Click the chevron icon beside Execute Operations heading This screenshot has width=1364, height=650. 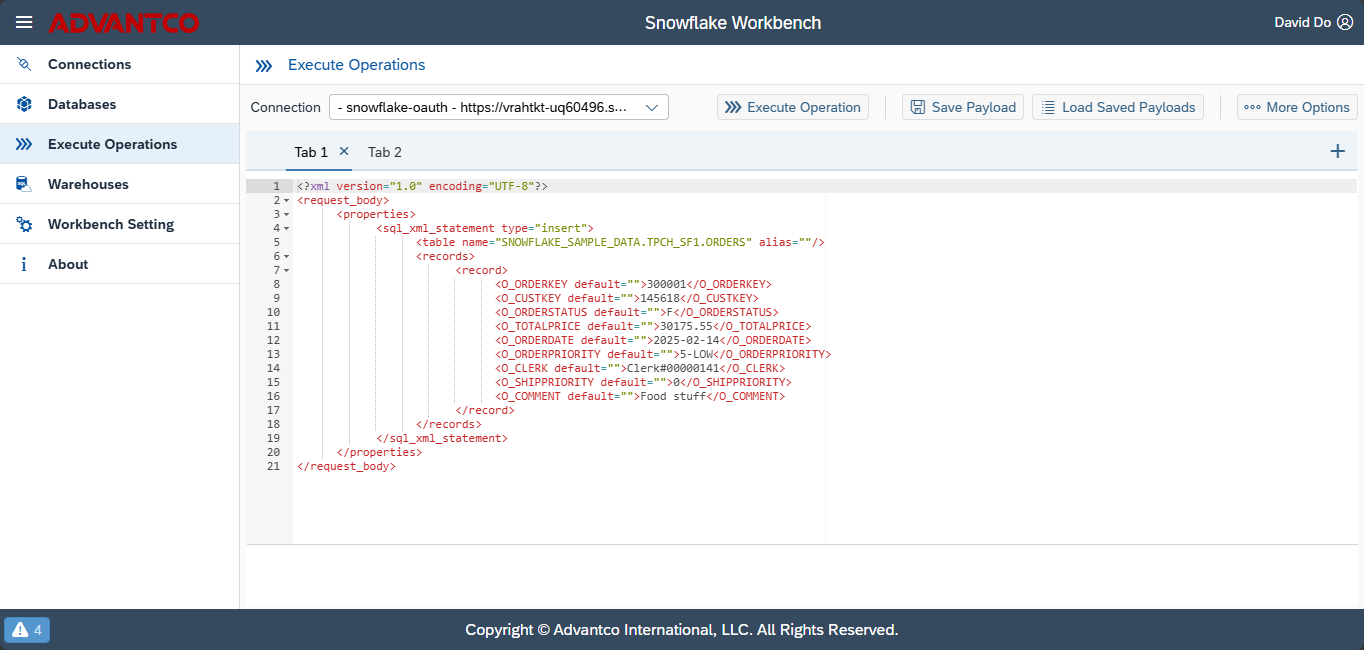point(263,64)
